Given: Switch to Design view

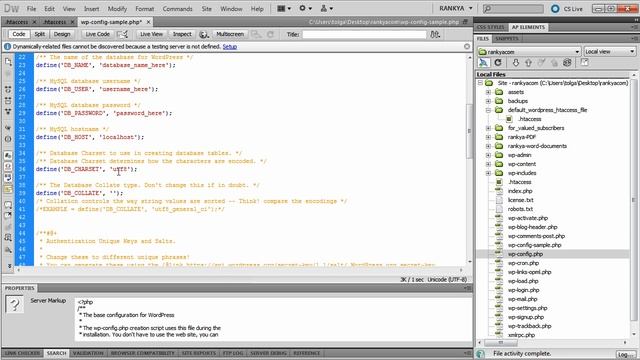Looking at the screenshot, I should [x=62, y=34].
